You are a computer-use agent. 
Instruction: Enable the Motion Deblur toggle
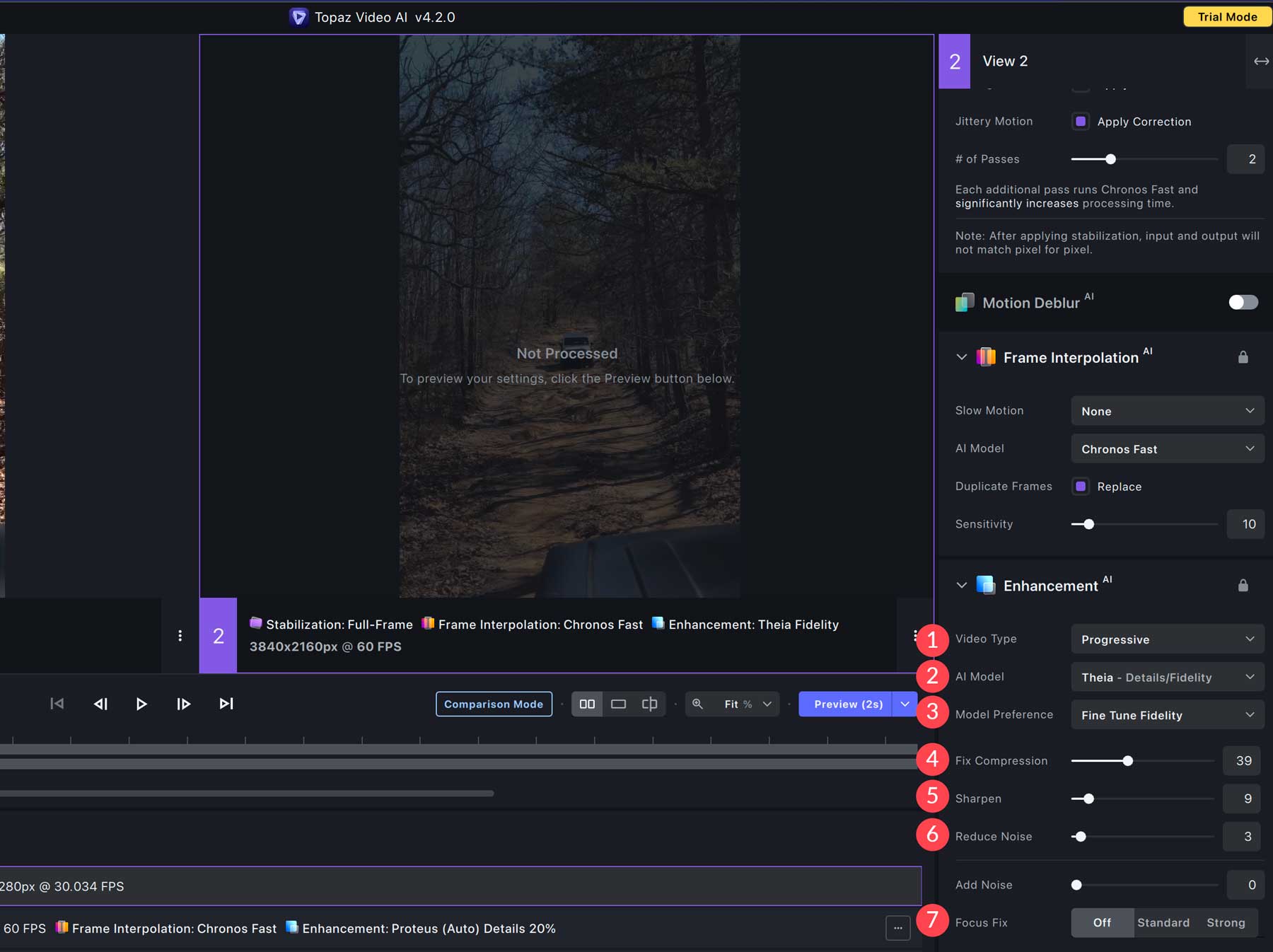(1242, 302)
